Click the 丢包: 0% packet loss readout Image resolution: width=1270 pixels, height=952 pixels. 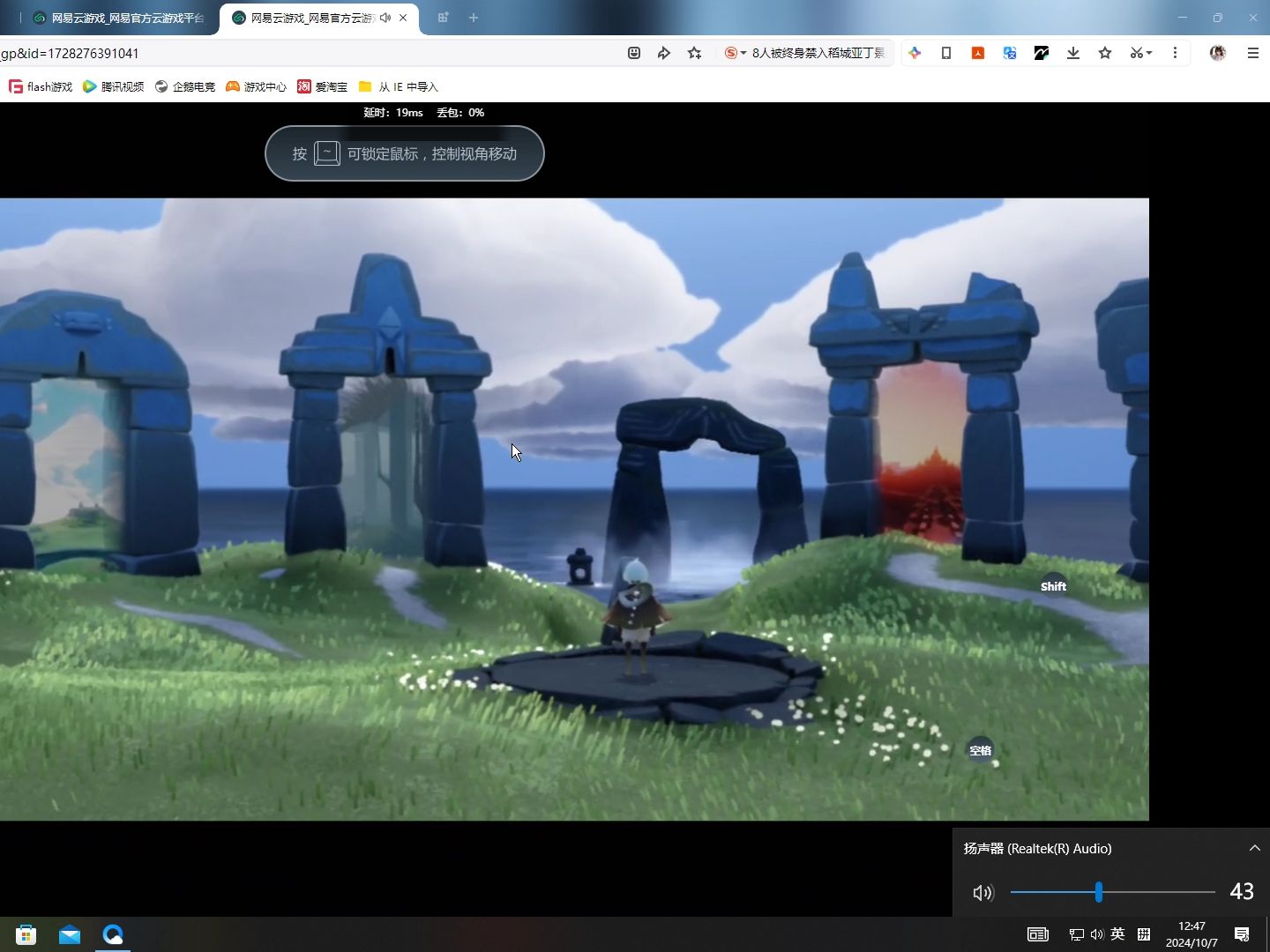(460, 113)
